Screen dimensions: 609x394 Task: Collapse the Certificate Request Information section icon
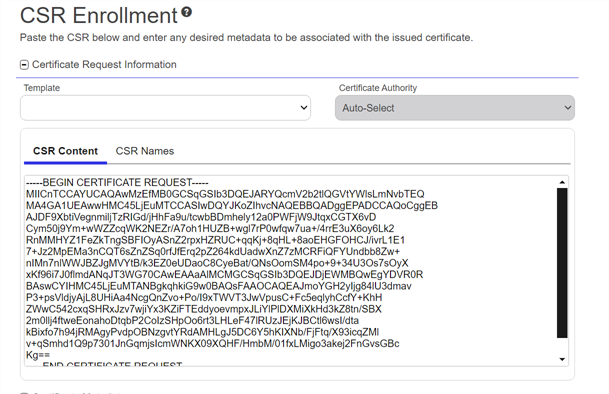(24, 65)
